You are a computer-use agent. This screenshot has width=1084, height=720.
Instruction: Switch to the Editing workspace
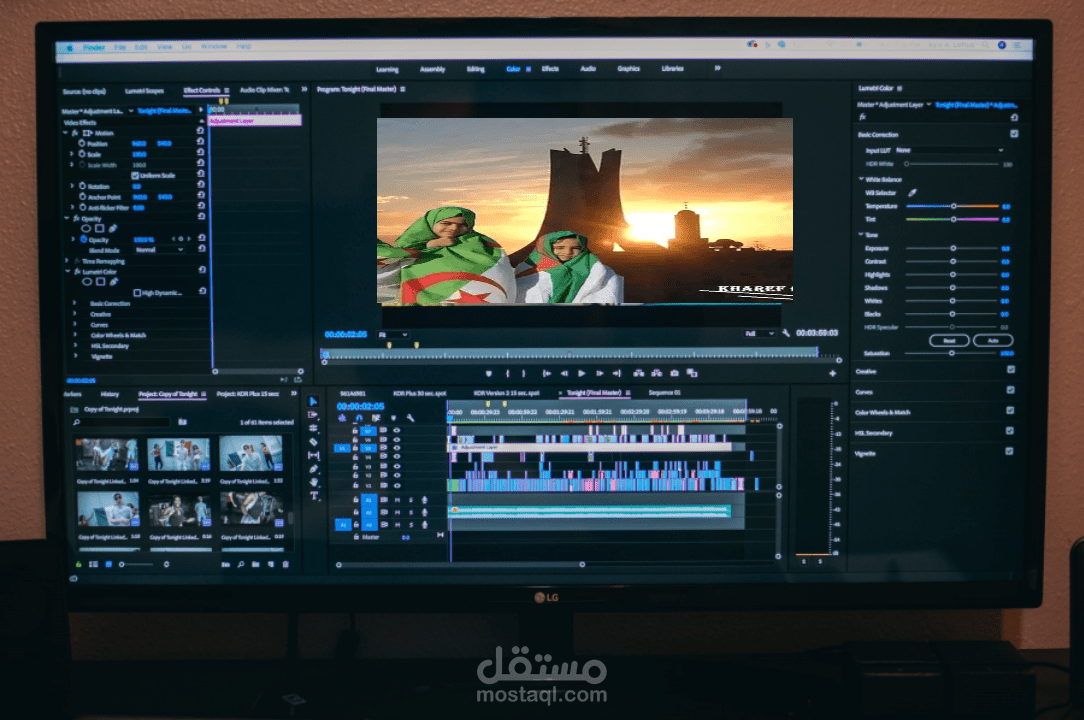coord(476,69)
